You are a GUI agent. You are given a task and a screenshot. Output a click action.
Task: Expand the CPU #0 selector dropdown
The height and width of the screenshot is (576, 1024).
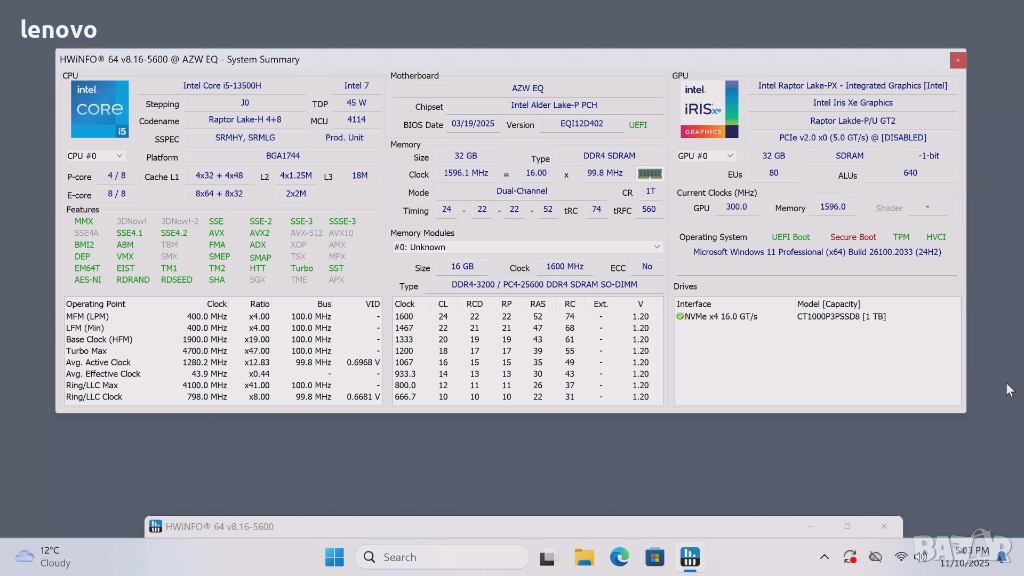coord(96,156)
